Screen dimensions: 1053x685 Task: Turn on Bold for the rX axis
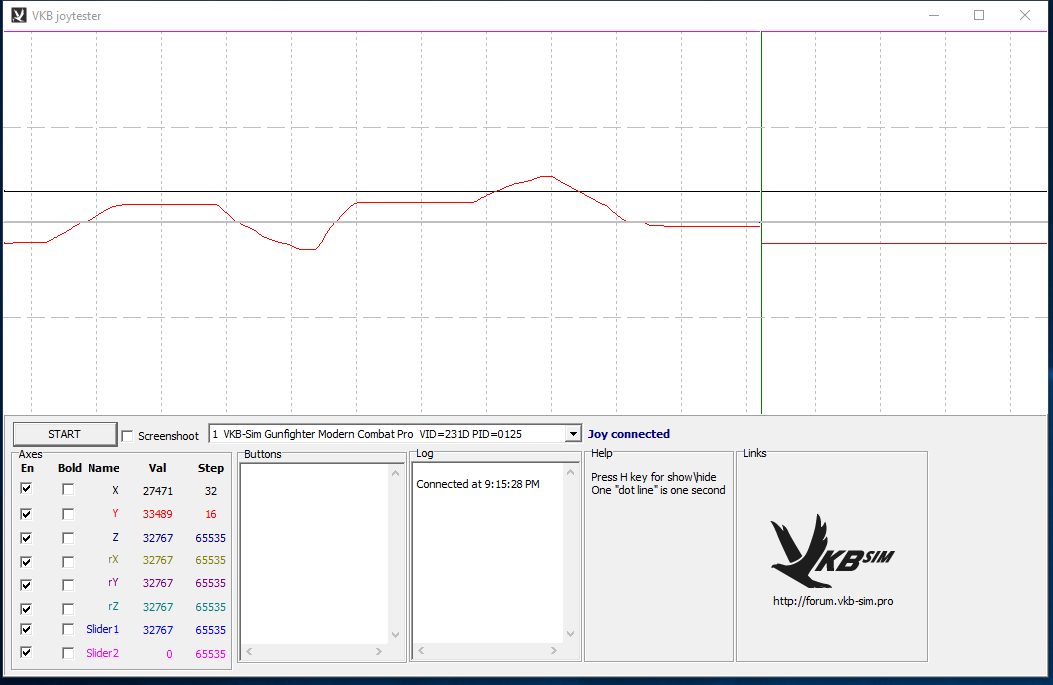click(68, 561)
